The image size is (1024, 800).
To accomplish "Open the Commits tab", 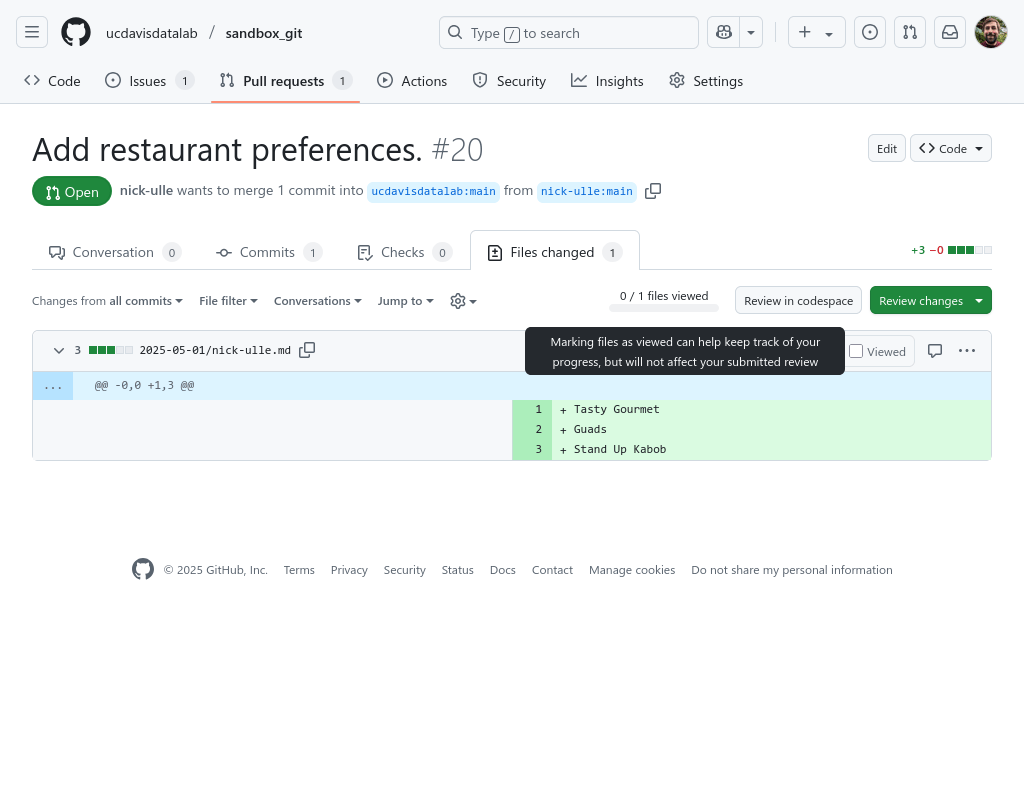I will [x=267, y=253].
